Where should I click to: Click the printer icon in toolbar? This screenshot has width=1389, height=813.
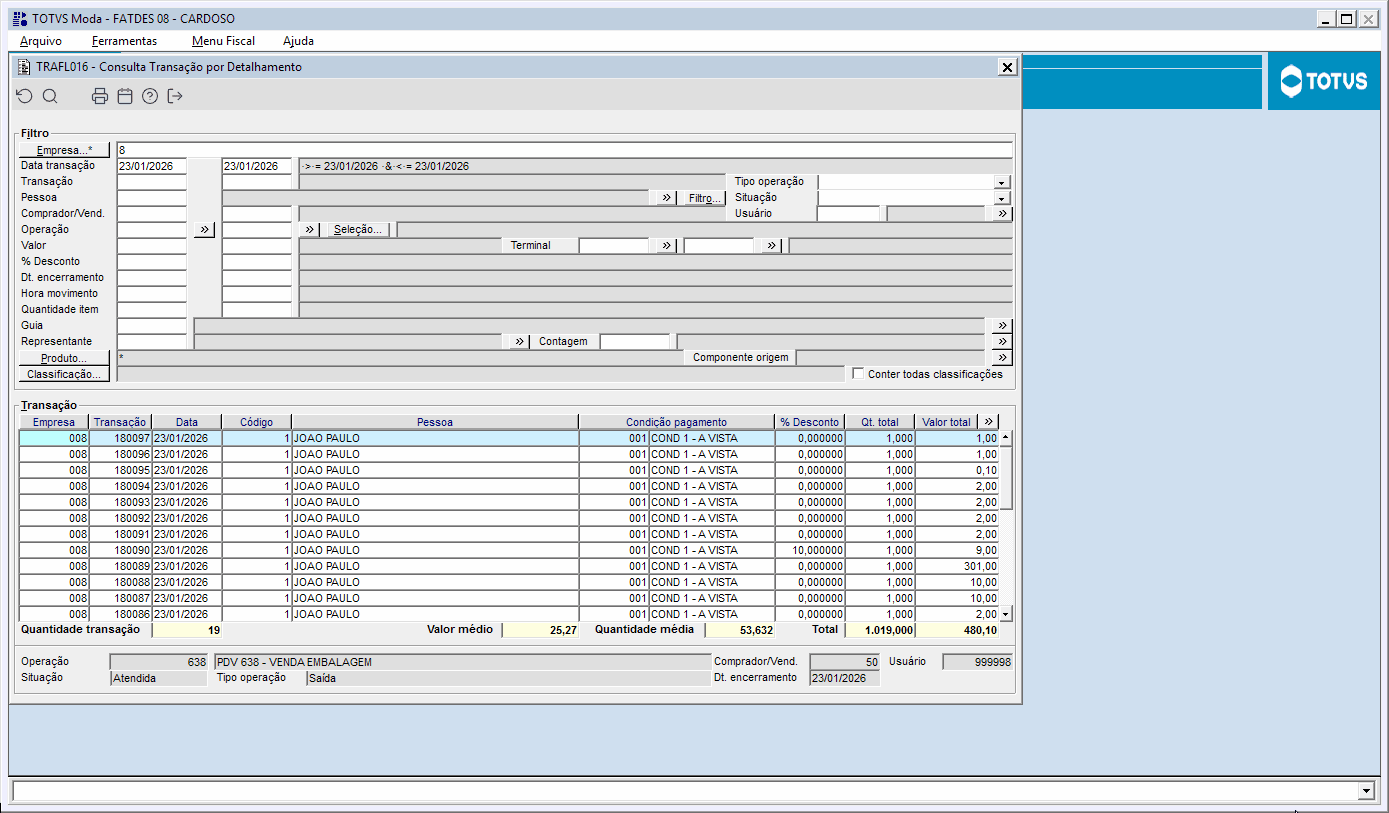100,96
